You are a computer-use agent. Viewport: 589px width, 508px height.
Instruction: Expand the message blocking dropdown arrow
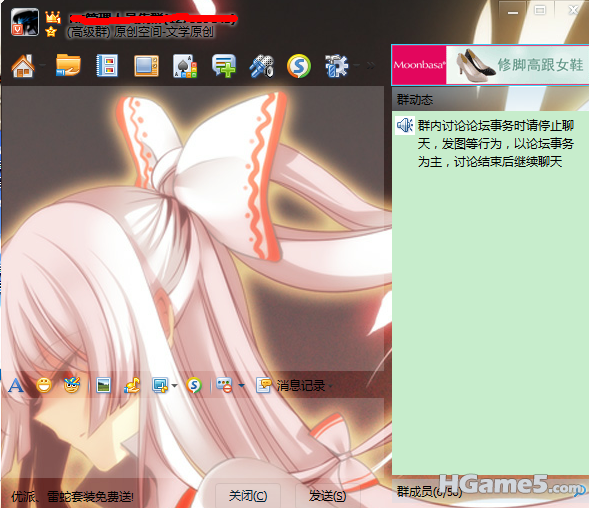241,386
